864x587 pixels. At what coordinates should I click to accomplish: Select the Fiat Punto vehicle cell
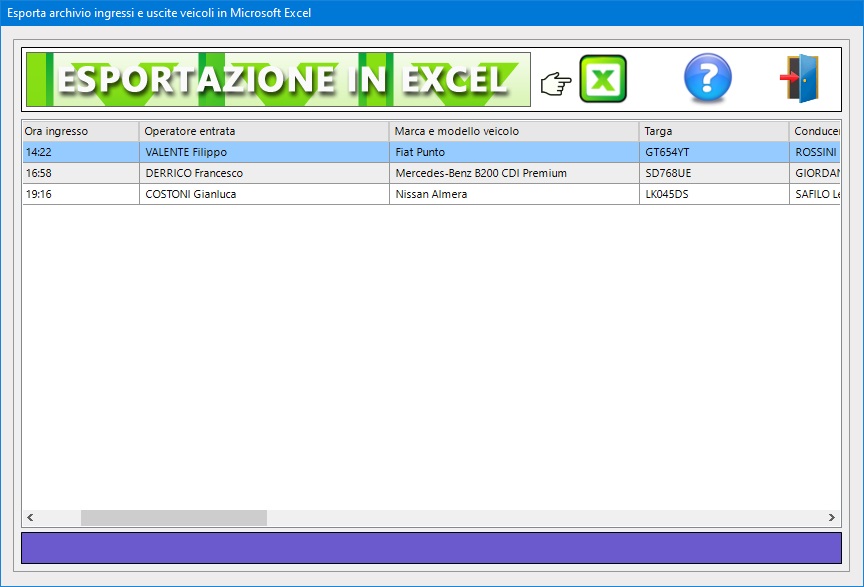coord(514,152)
